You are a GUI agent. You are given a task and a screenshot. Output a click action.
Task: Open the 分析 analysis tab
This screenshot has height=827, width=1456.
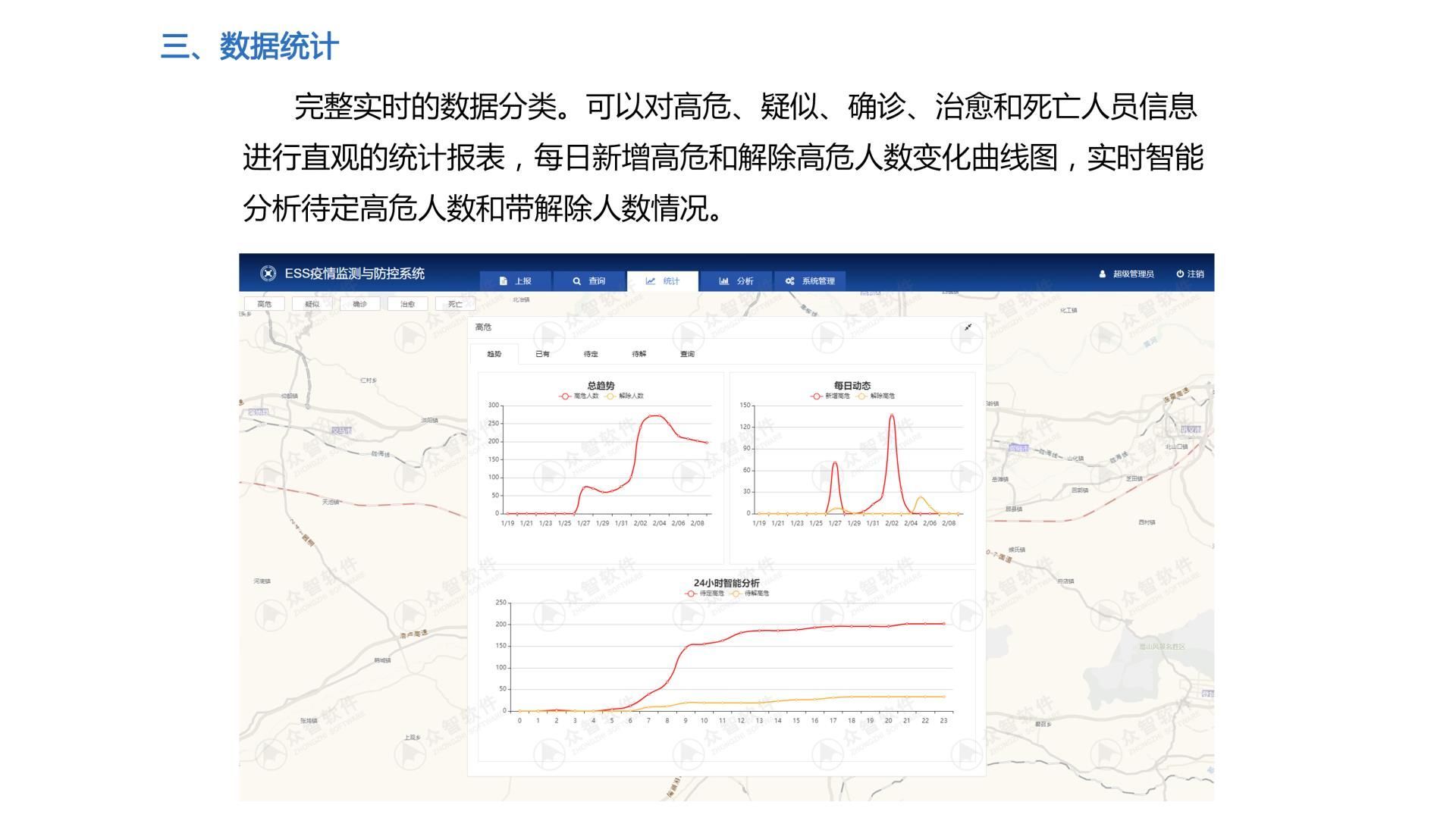[x=736, y=281]
